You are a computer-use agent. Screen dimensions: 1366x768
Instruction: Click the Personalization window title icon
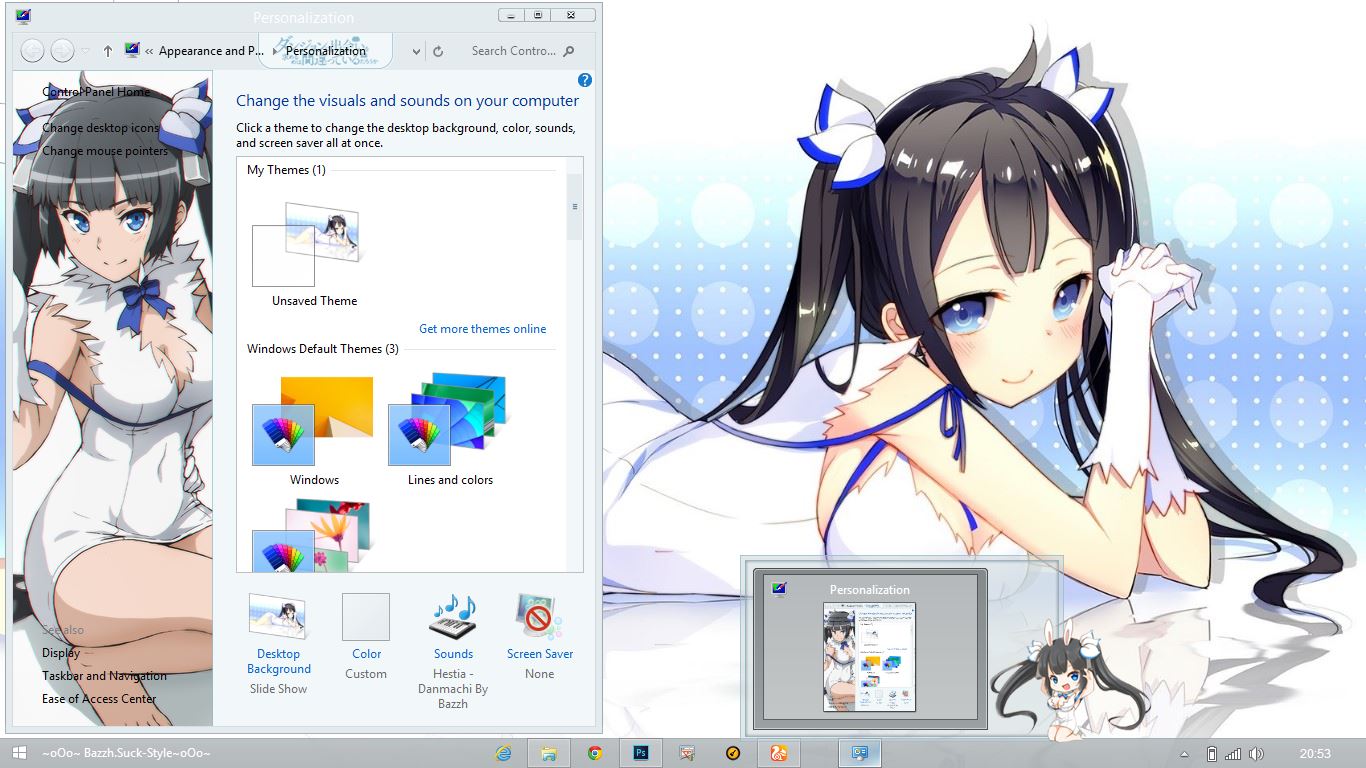23,16
